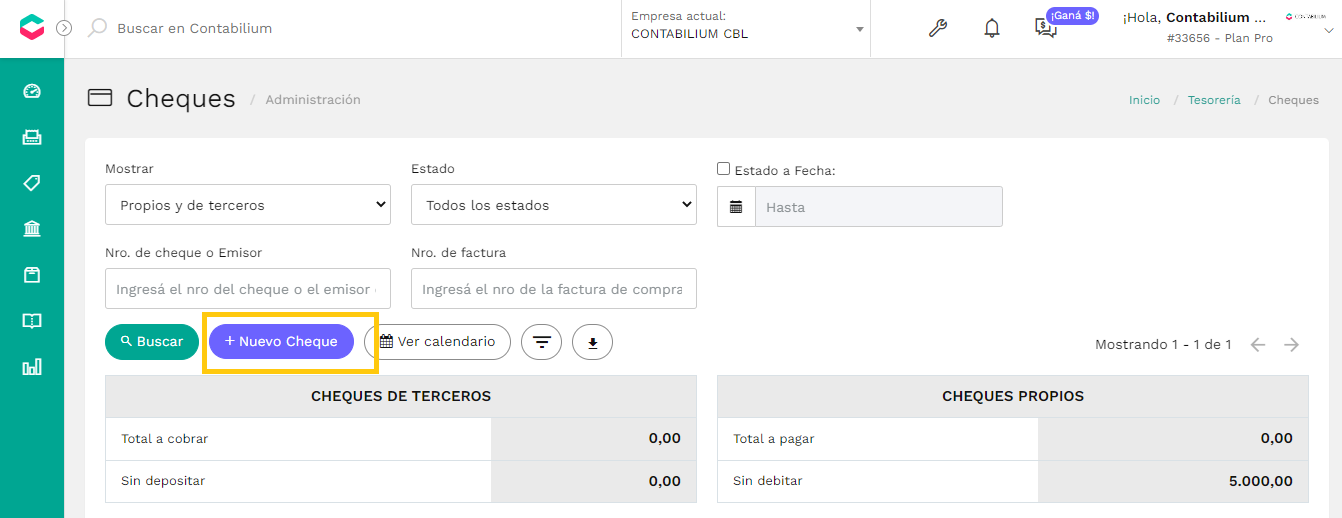This screenshot has height=518, width=1342.
Task: Expand the sidebar with the arrow toggle
Action: coord(64,28)
